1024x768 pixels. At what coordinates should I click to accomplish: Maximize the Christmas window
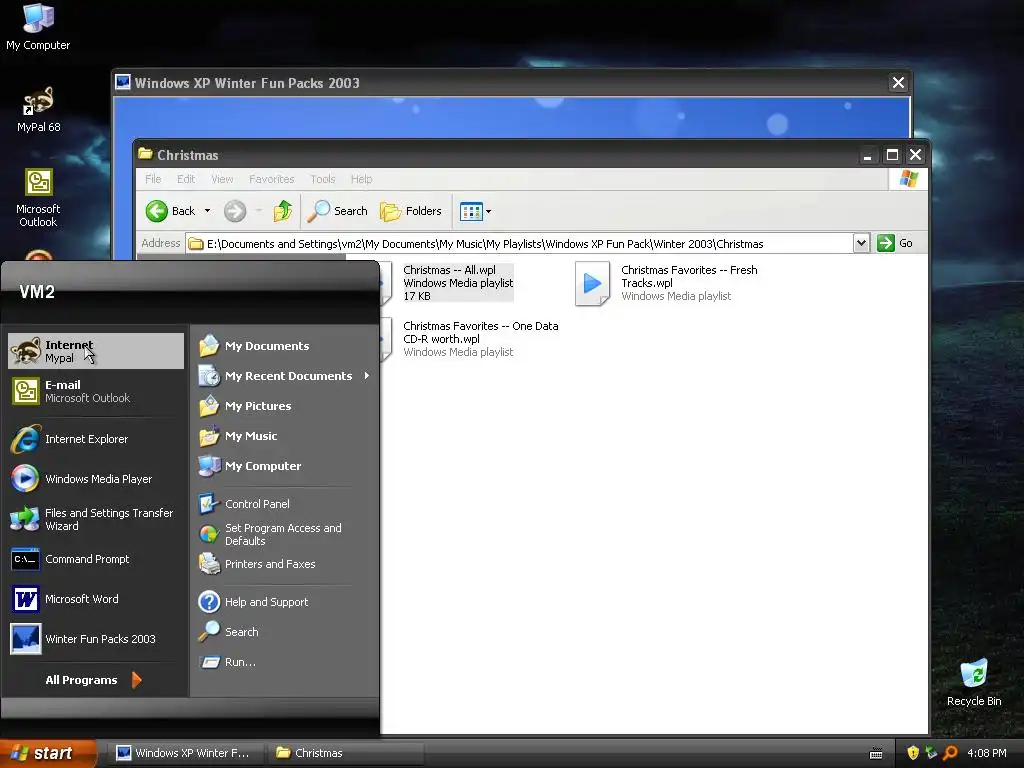click(x=892, y=155)
